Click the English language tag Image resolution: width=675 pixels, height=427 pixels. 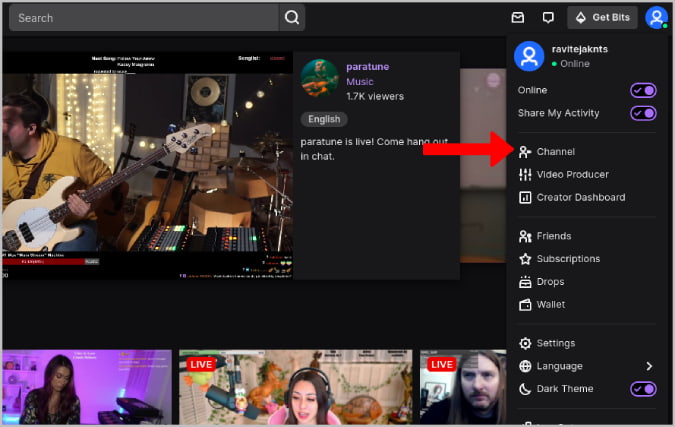click(324, 119)
